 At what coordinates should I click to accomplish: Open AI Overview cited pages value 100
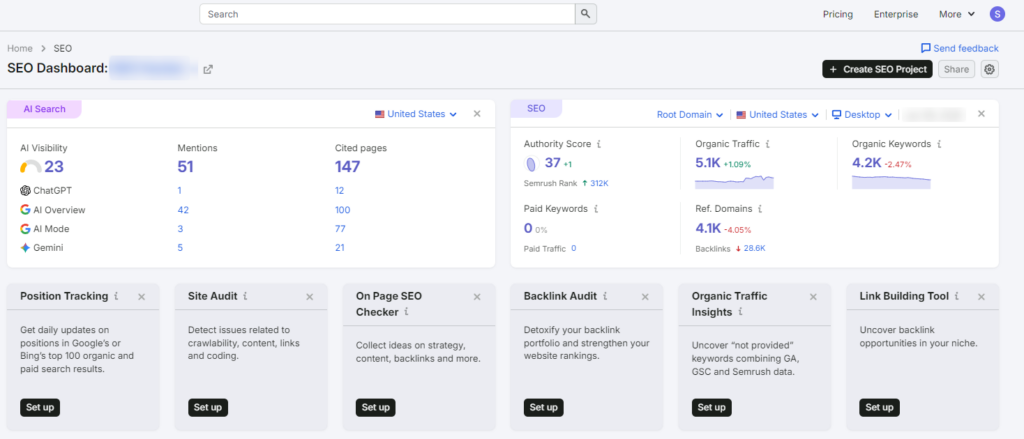pyautogui.click(x=343, y=210)
